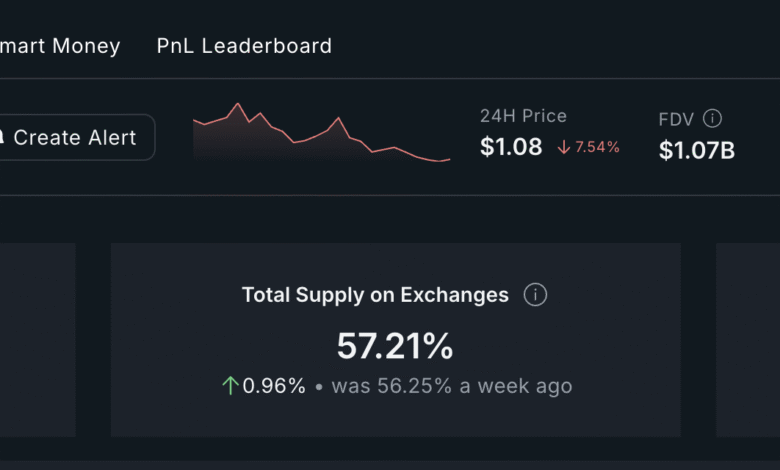Viewport: 780px width, 470px height.
Task: Click the red down arrow beside 7.54%
Action: coord(564,147)
